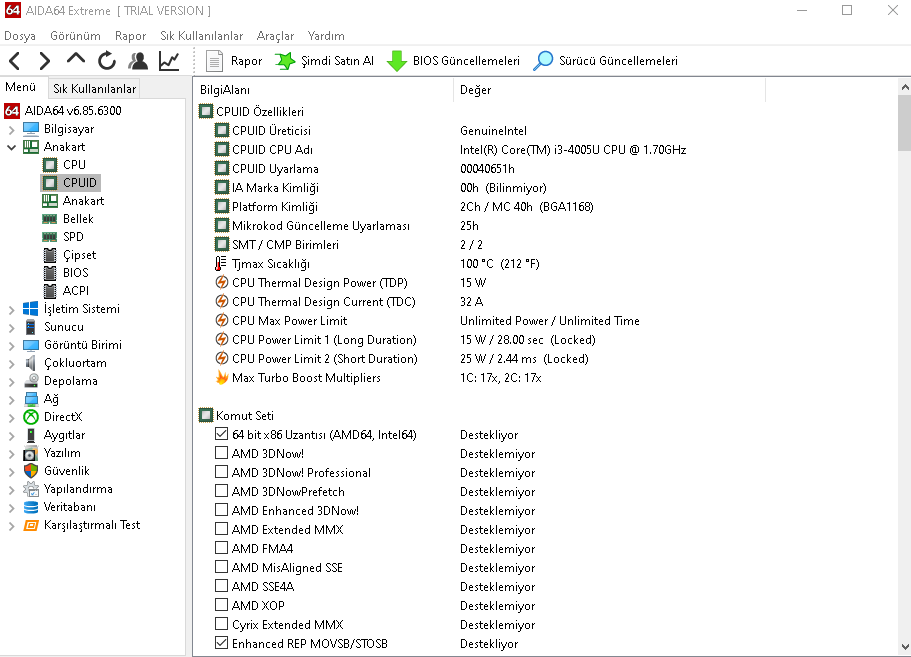911x657 pixels.
Task: Click the Windows logo İşletim Sistemi icon
Action: click(x=31, y=309)
